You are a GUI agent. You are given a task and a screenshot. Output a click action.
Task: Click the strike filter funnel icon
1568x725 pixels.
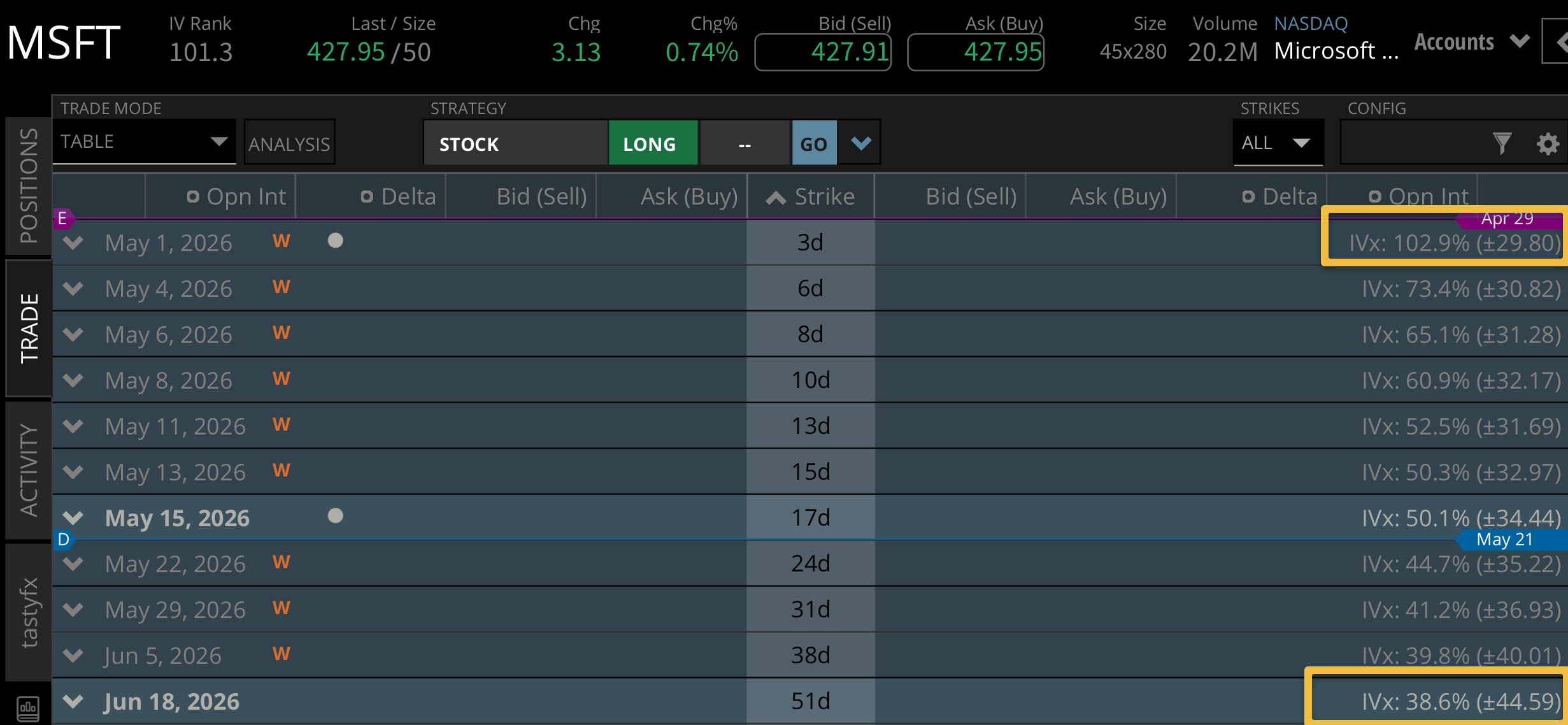tap(1502, 143)
